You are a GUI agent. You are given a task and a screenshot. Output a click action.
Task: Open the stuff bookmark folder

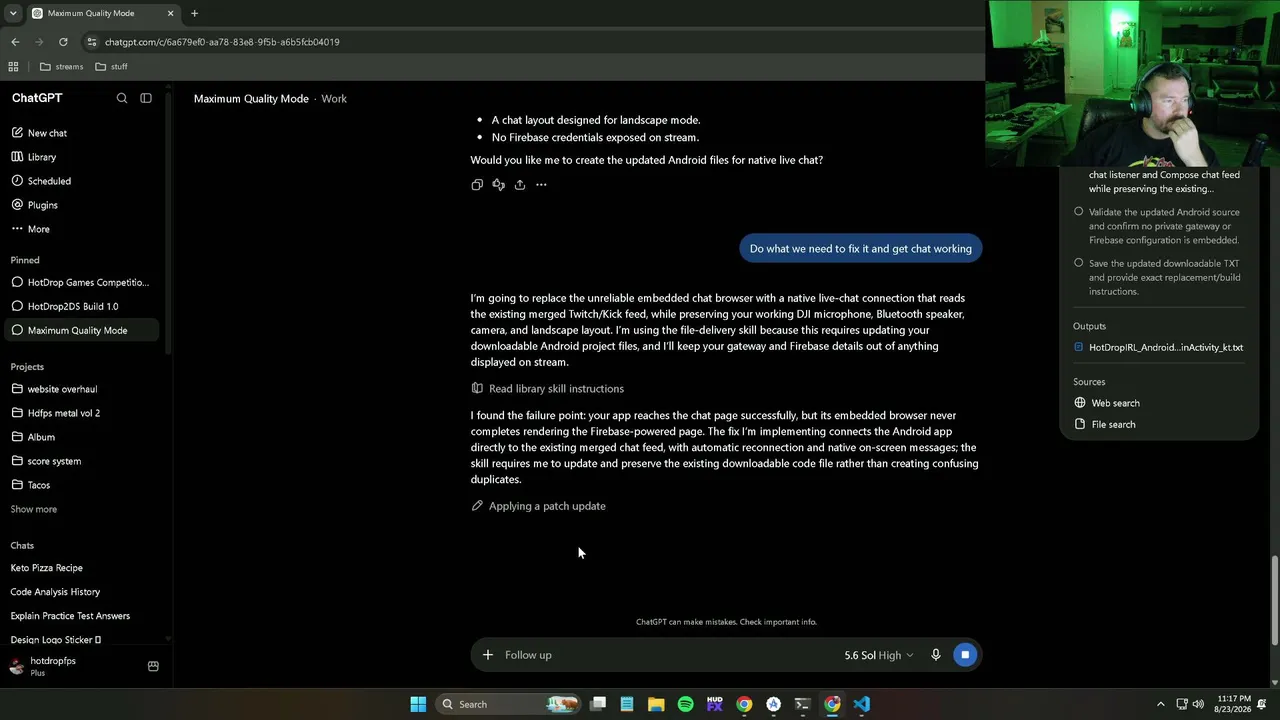click(111, 67)
